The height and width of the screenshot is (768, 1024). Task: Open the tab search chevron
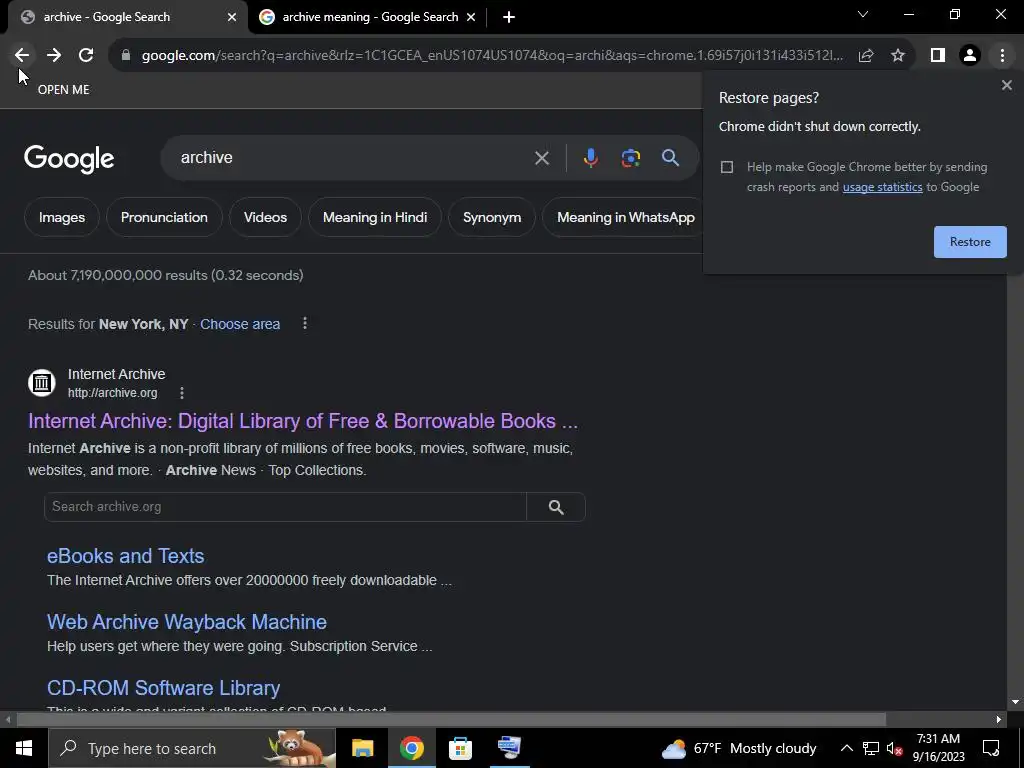pyautogui.click(x=863, y=14)
